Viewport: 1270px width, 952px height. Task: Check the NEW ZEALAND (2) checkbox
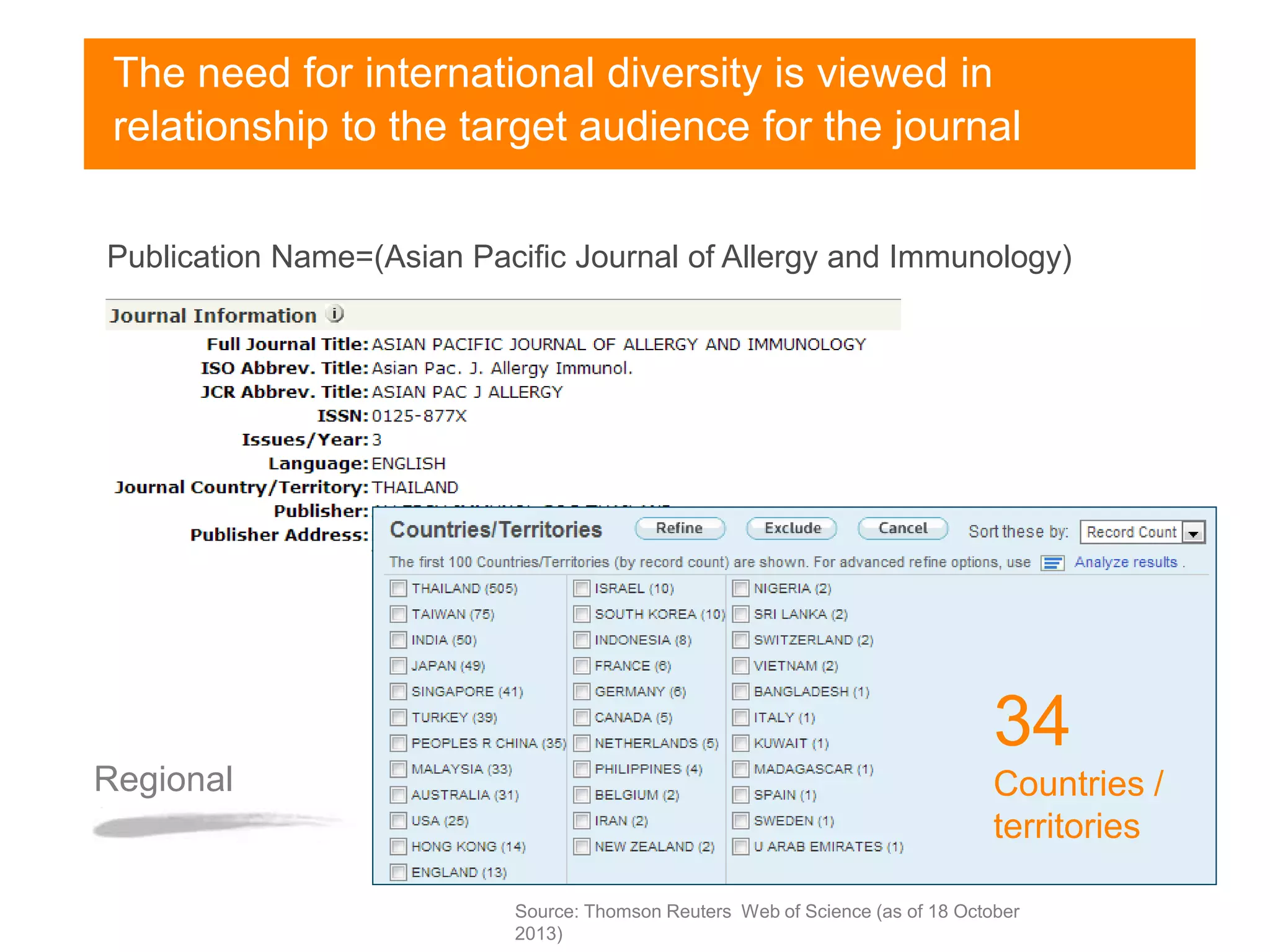pyautogui.click(x=582, y=847)
